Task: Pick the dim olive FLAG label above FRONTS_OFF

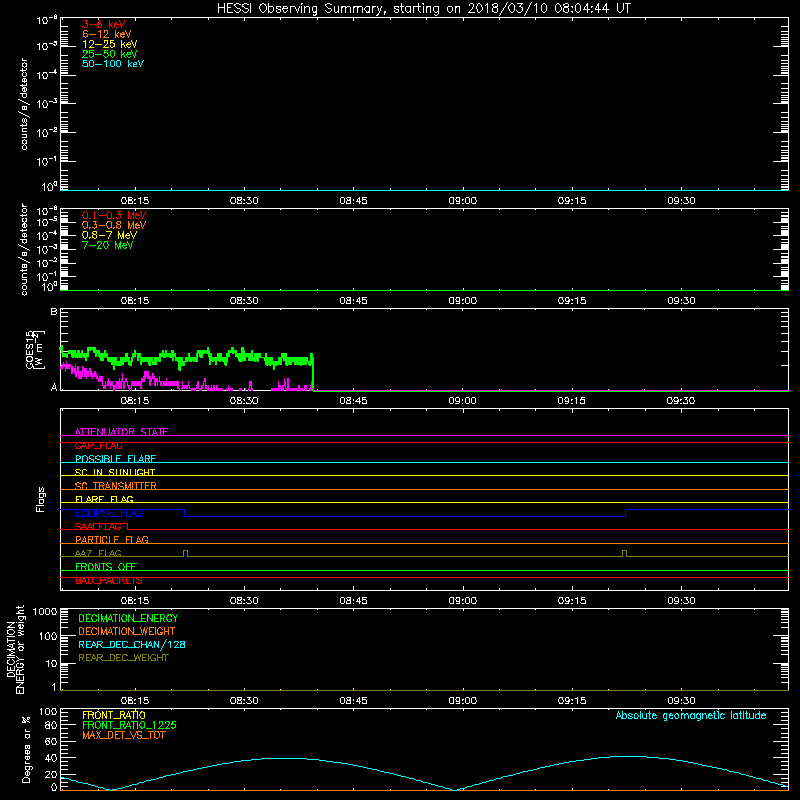Action: (98, 553)
